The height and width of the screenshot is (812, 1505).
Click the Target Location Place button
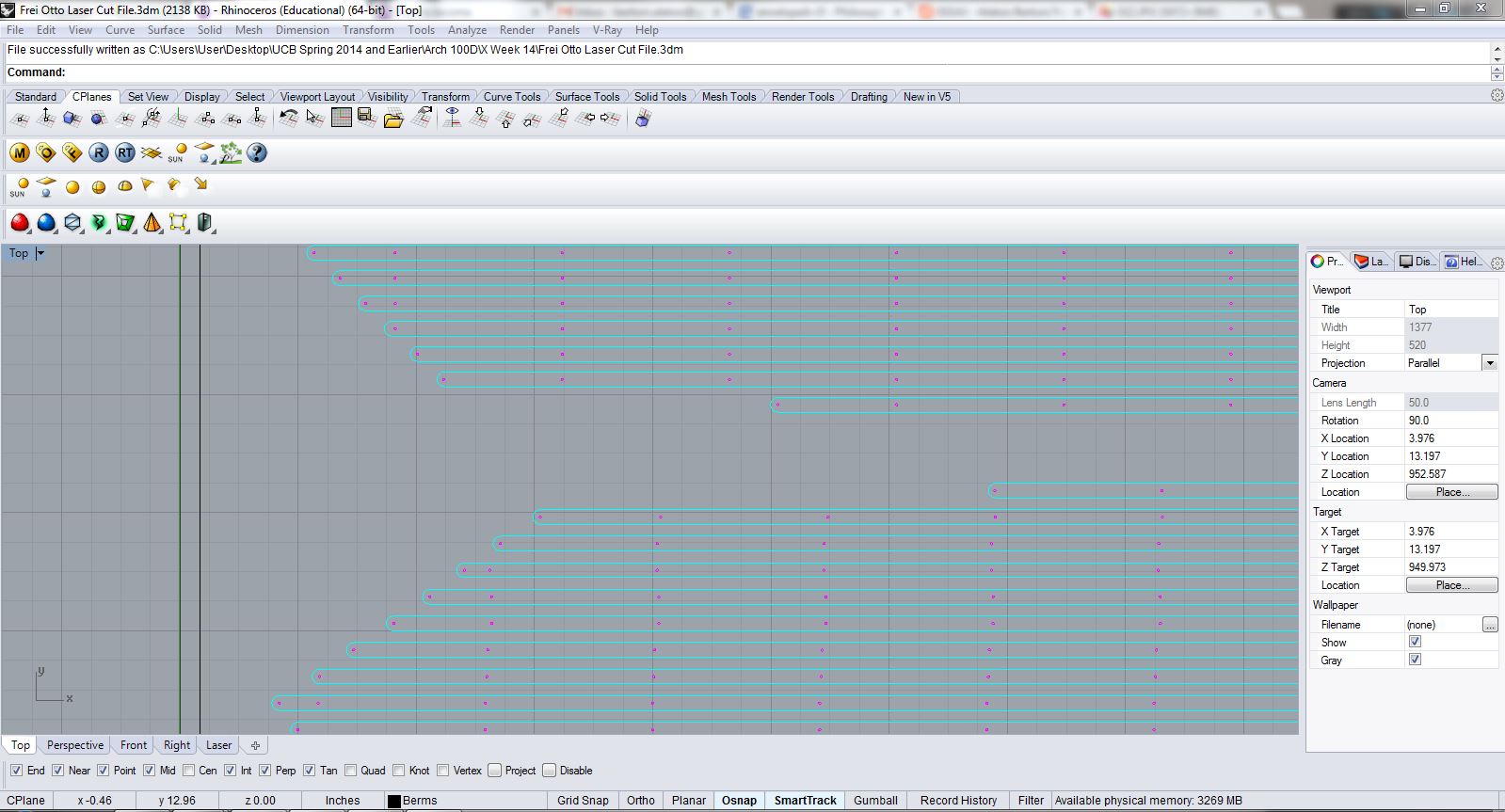point(1451,585)
